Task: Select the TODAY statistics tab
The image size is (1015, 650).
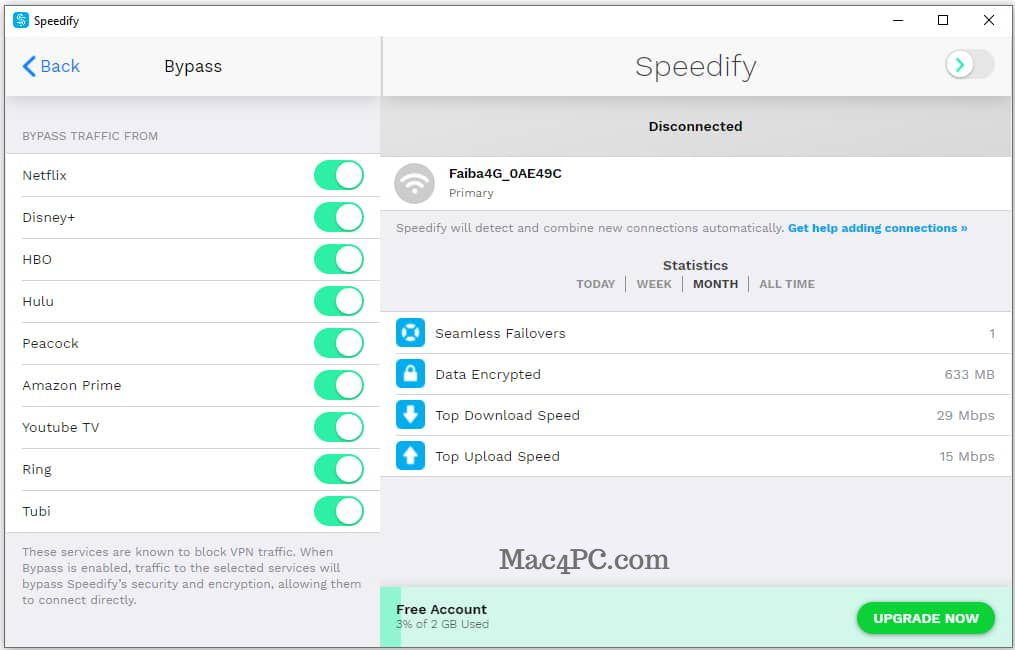Action: [596, 284]
